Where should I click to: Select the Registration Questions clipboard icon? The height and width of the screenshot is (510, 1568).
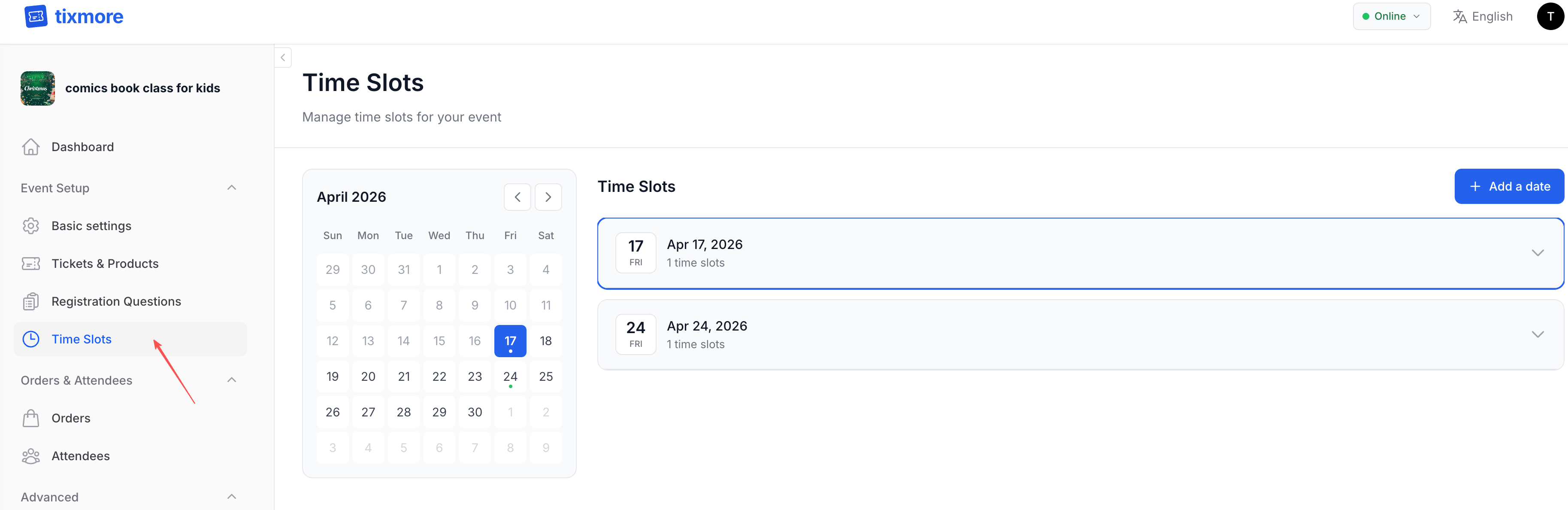click(x=31, y=301)
